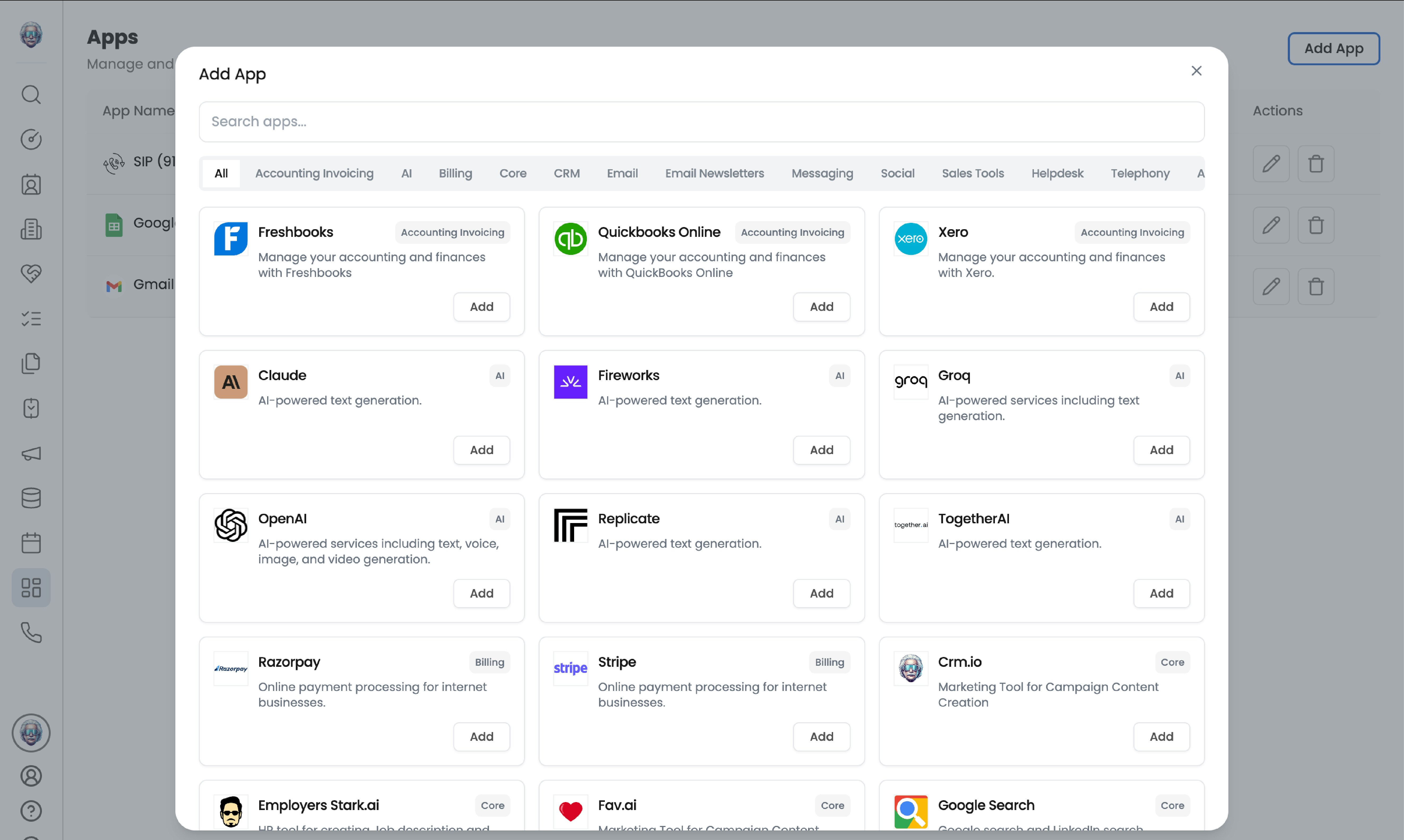Open the contacts icon in the sidebar
This screenshot has height=840, width=1404.
(x=31, y=185)
